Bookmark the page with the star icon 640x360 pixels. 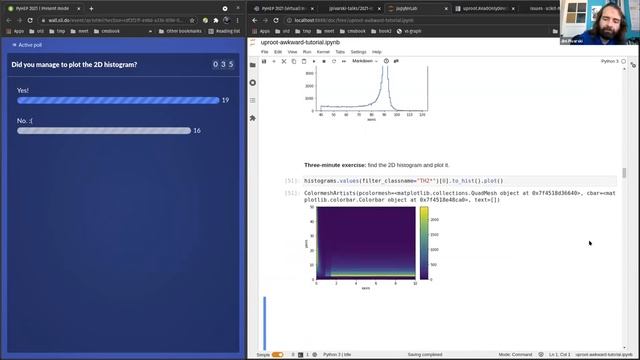[192, 20]
